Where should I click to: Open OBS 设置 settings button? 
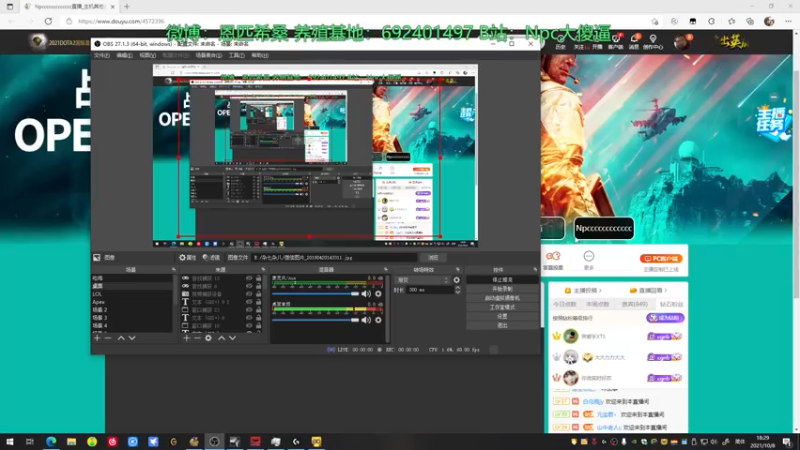(x=502, y=316)
